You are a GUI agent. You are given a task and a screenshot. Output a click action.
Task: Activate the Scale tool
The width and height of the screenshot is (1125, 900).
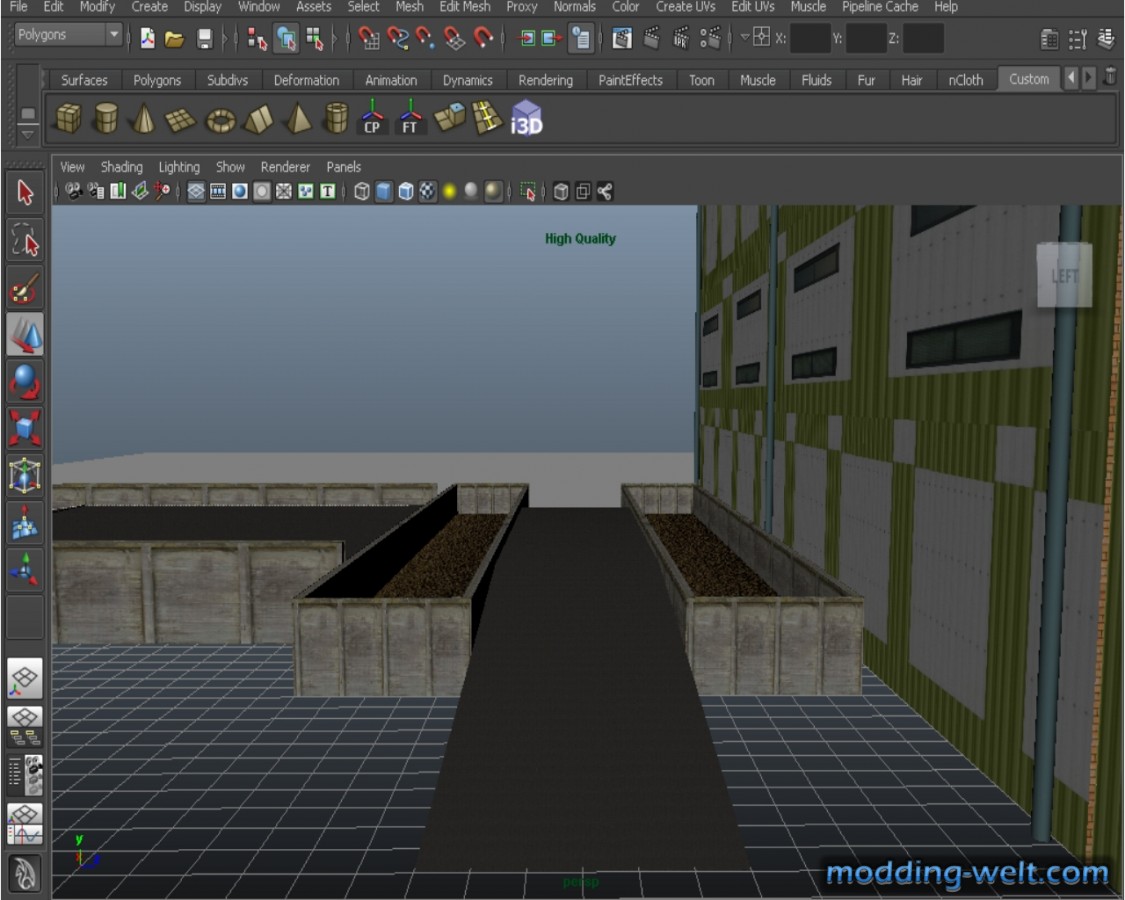(x=25, y=428)
